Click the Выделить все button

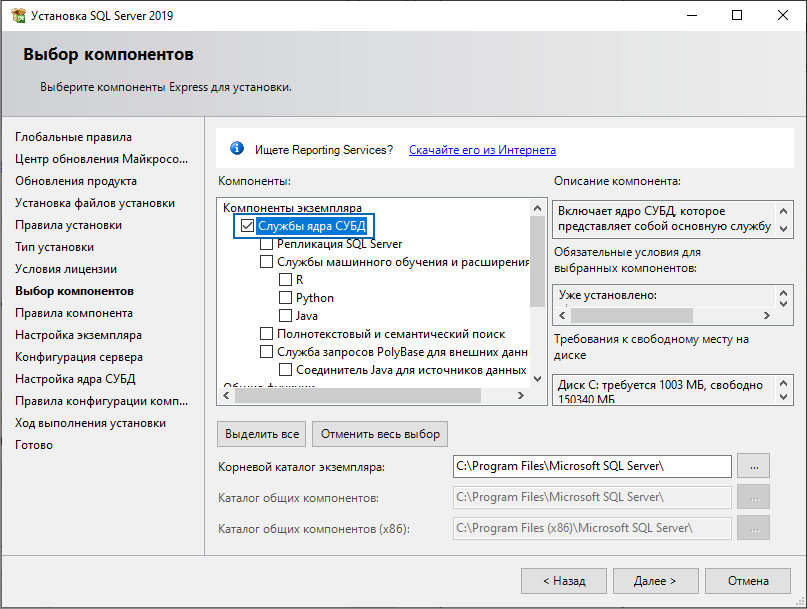261,434
